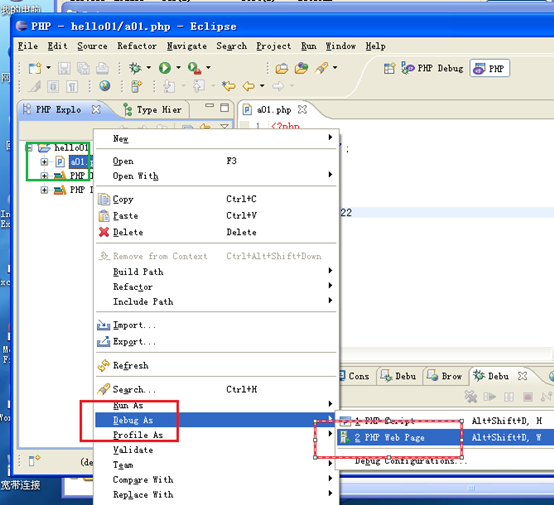Minimize the PHP Explorer view
554x505 pixels.
210,105
